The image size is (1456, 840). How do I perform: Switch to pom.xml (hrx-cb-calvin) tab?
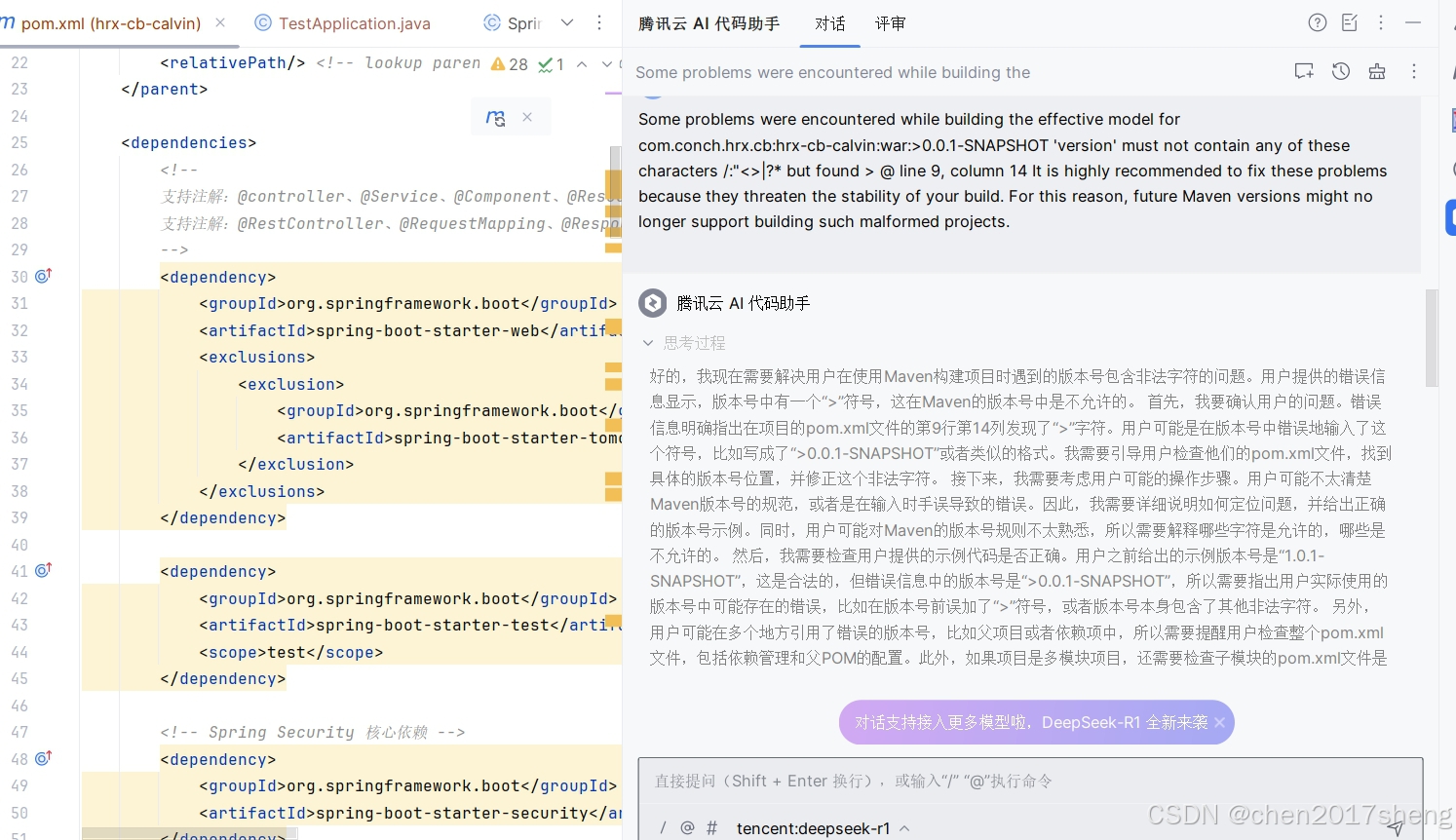point(110,23)
